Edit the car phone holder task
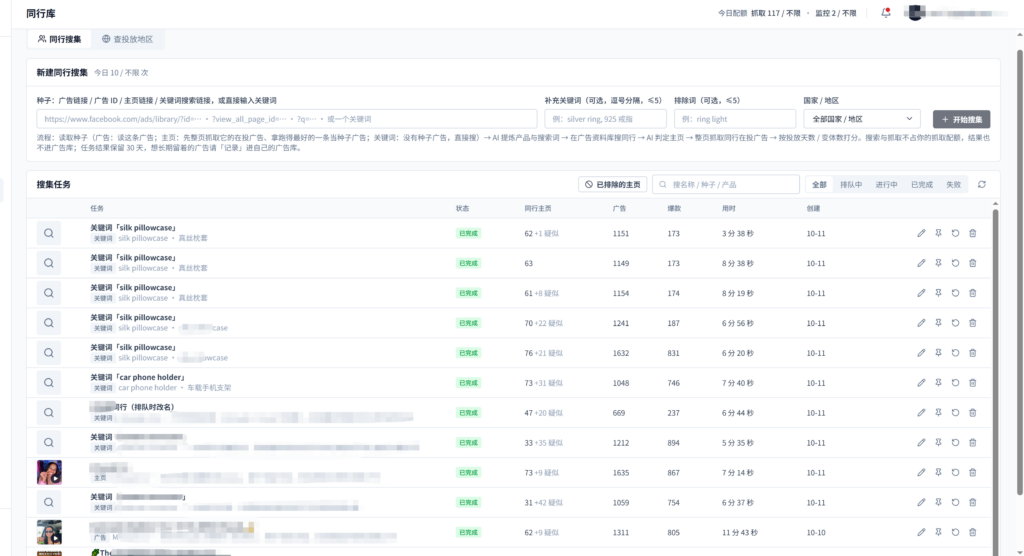The height and width of the screenshot is (556, 1024). tap(921, 383)
